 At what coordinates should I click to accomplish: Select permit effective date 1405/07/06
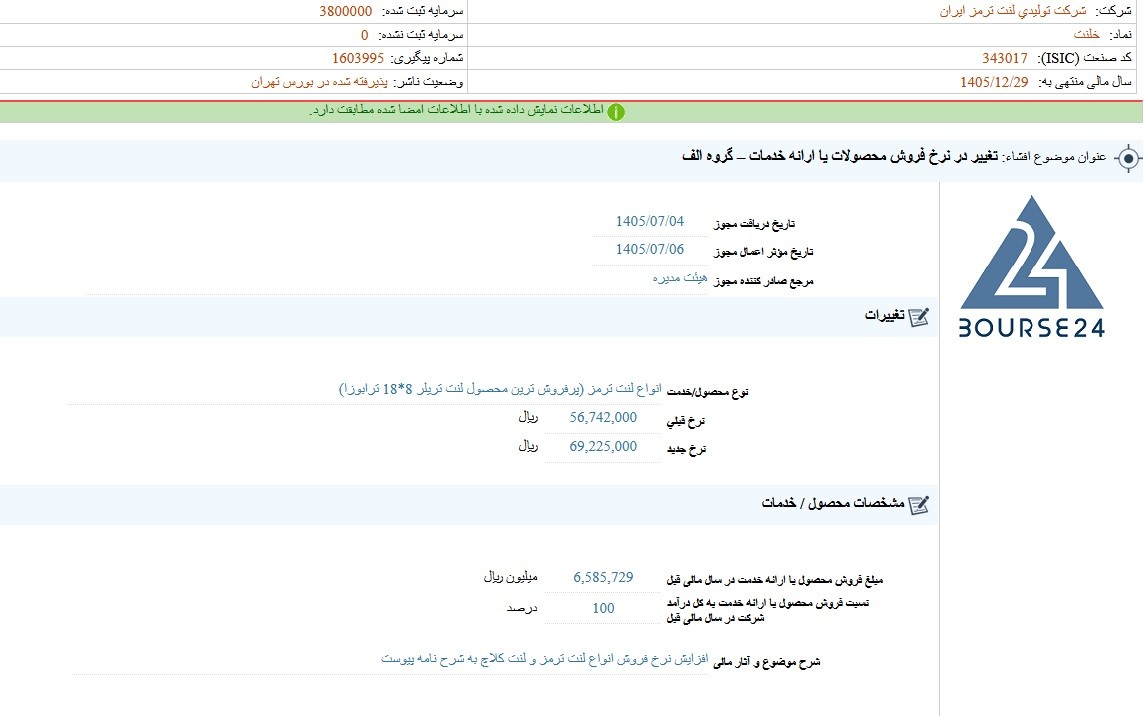point(649,250)
